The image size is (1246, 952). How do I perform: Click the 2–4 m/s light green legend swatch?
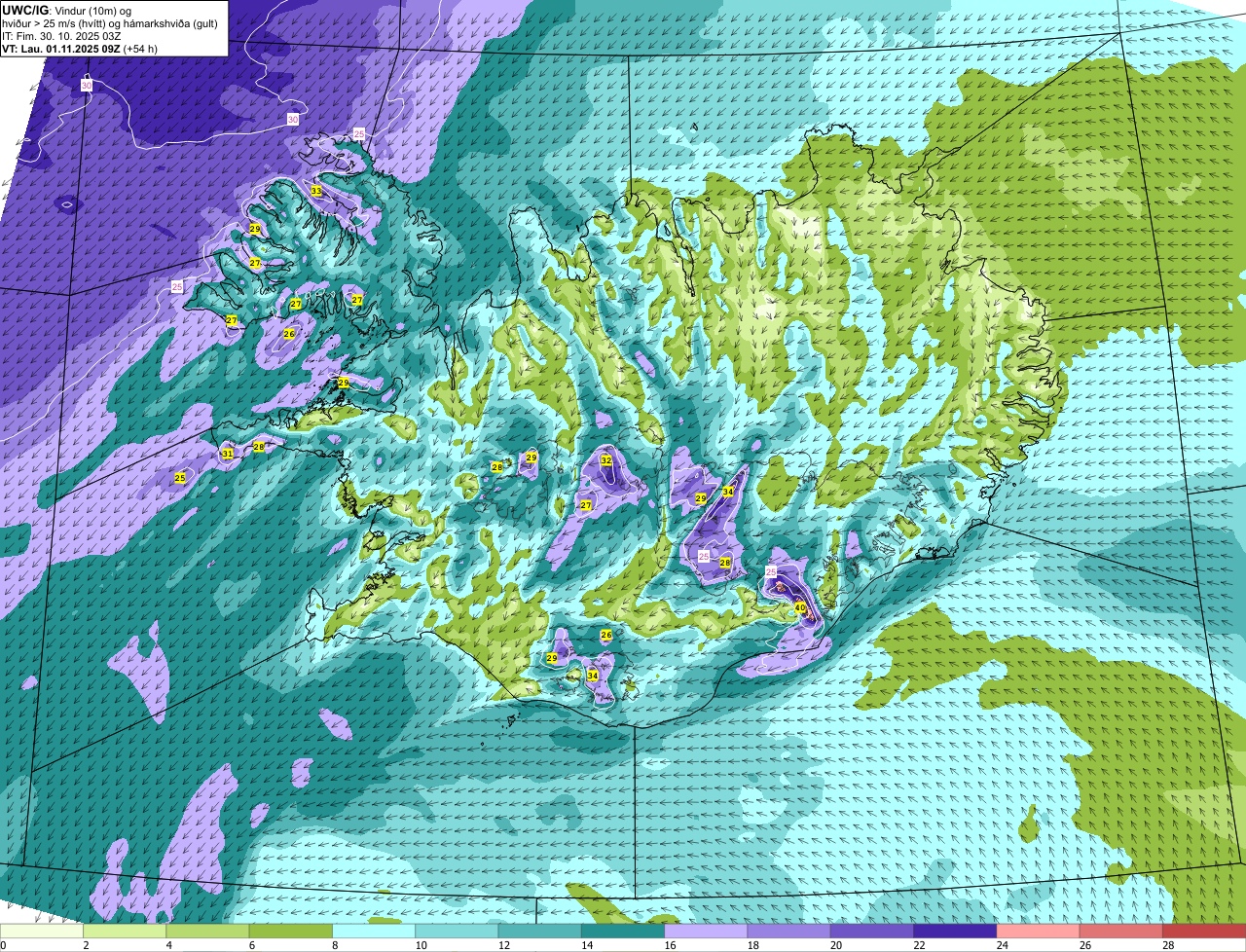[x=125, y=932]
